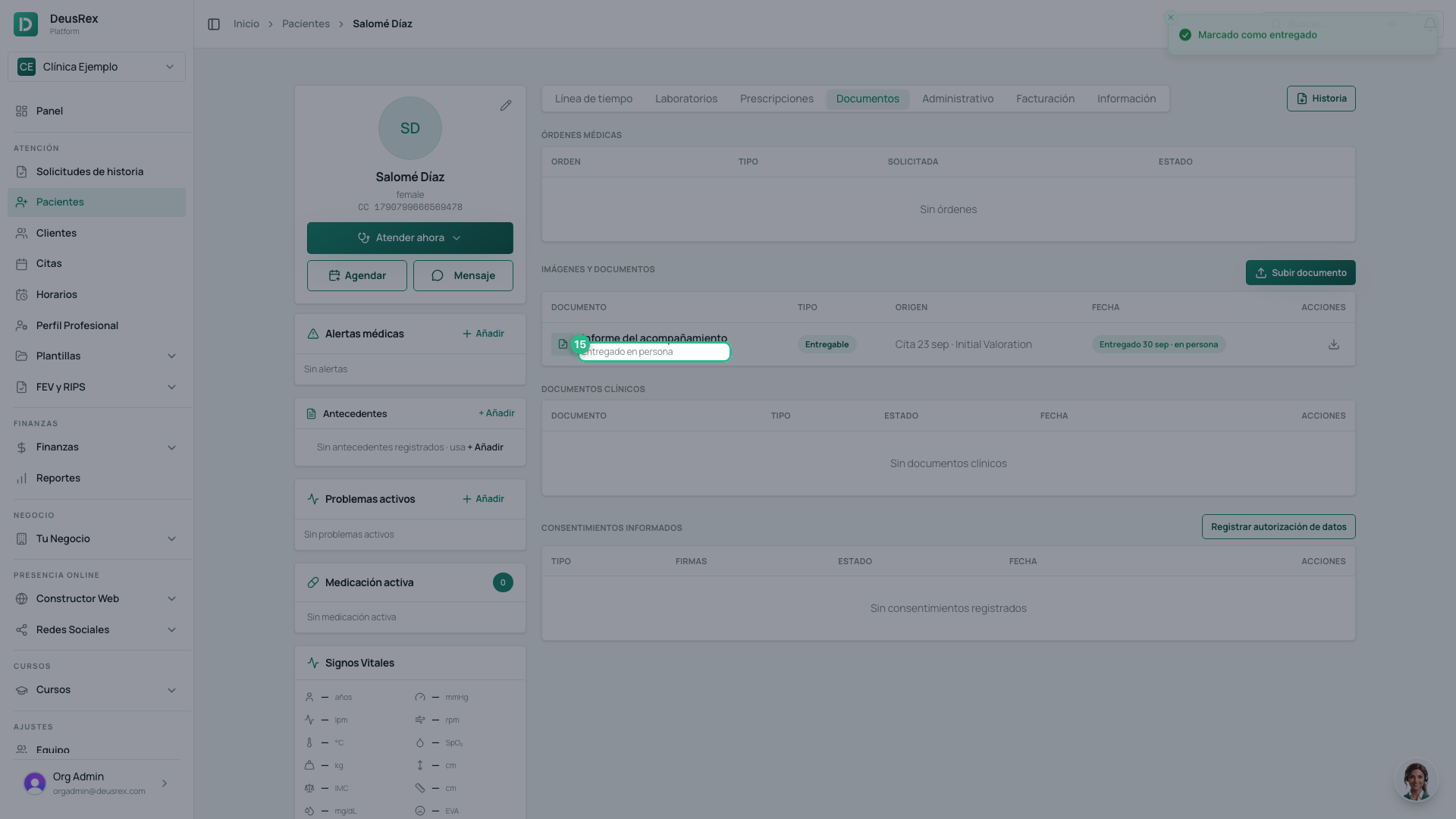Open the assistant avatar chat bubble

point(1416,780)
